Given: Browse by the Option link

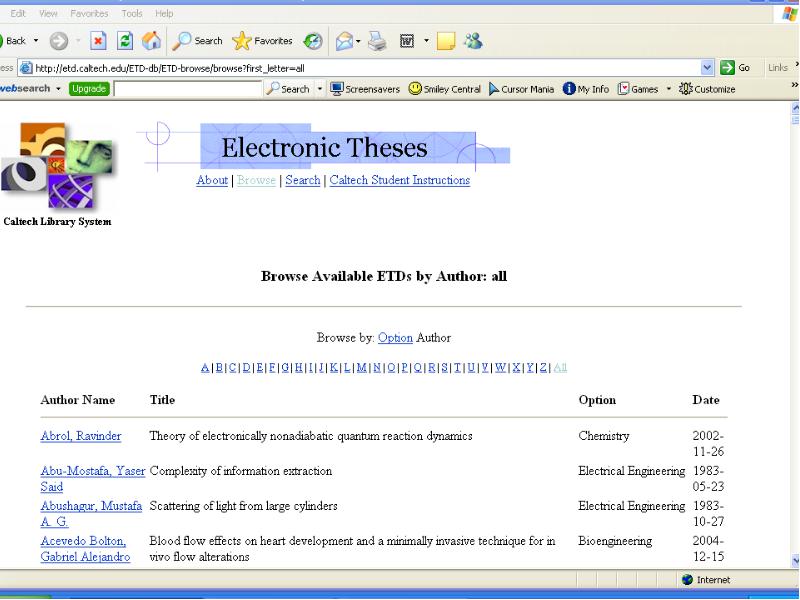Looking at the screenshot, I should point(395,338).
